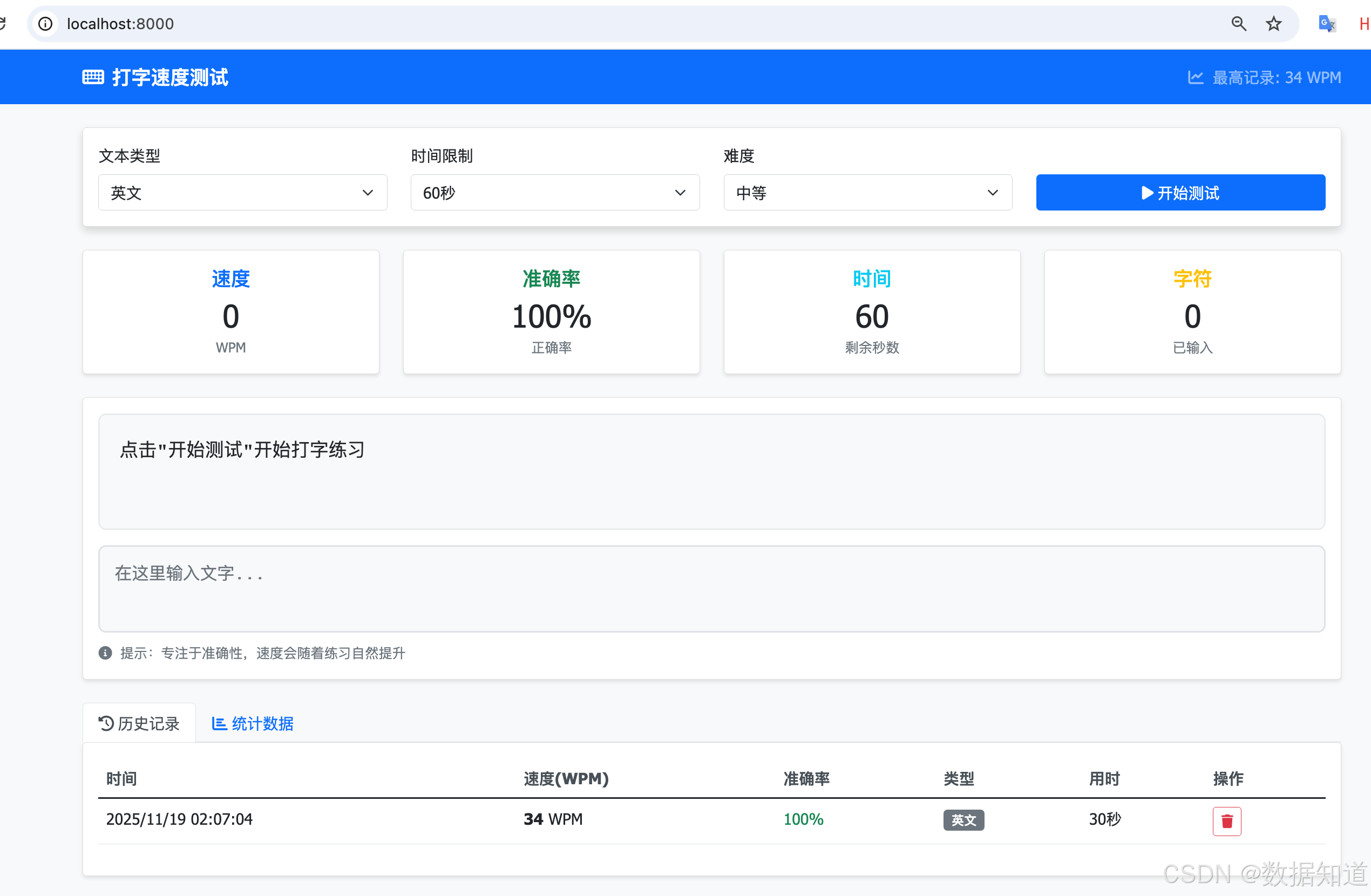Click the zoom magnifier icon in the address bar

pyautogui.click(x=1239, y=24)
